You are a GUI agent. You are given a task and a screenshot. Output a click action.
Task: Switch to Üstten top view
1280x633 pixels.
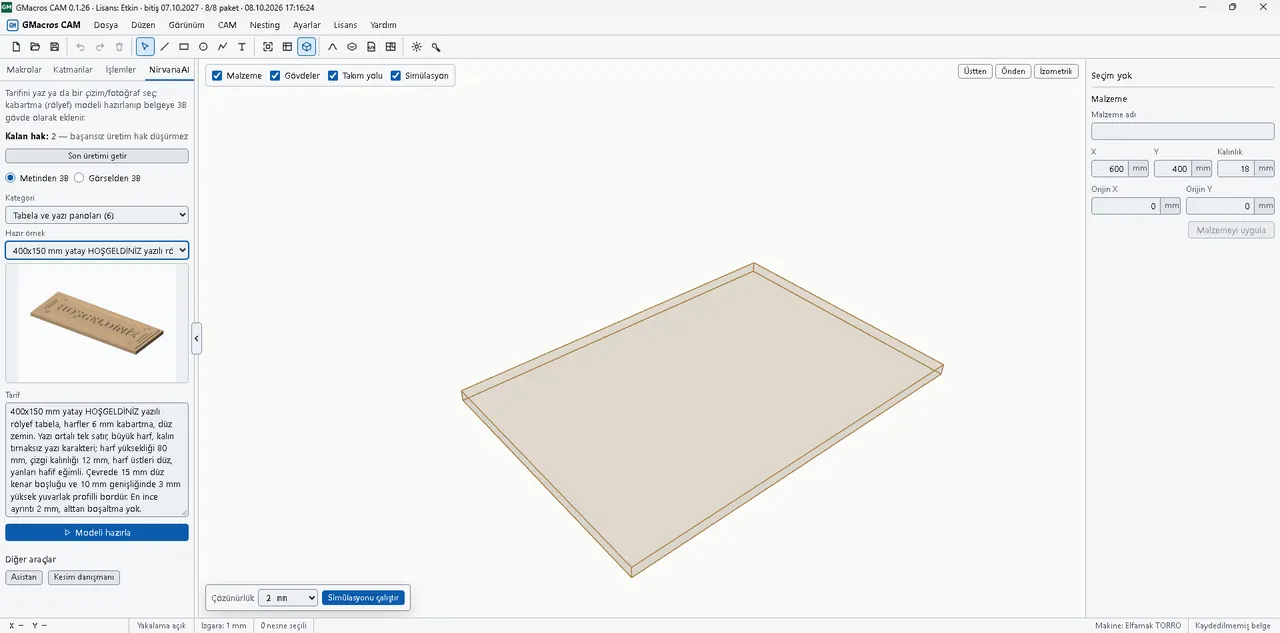pyautogui.click(x=975, y=71)
